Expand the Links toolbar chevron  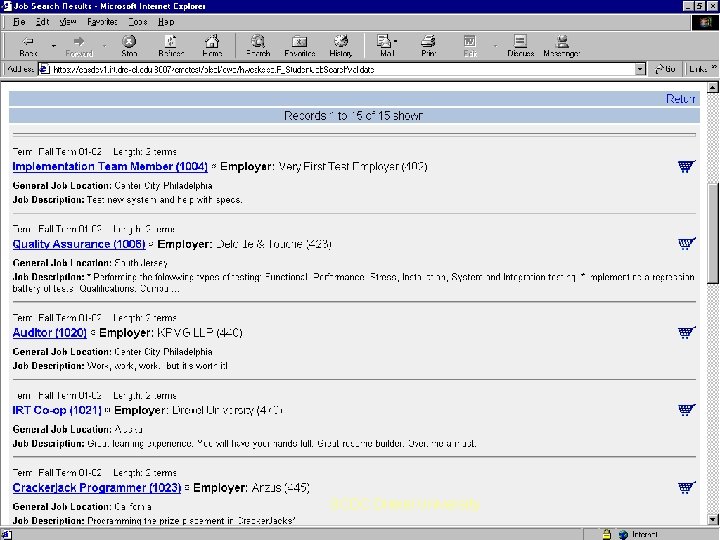(714, 67)
